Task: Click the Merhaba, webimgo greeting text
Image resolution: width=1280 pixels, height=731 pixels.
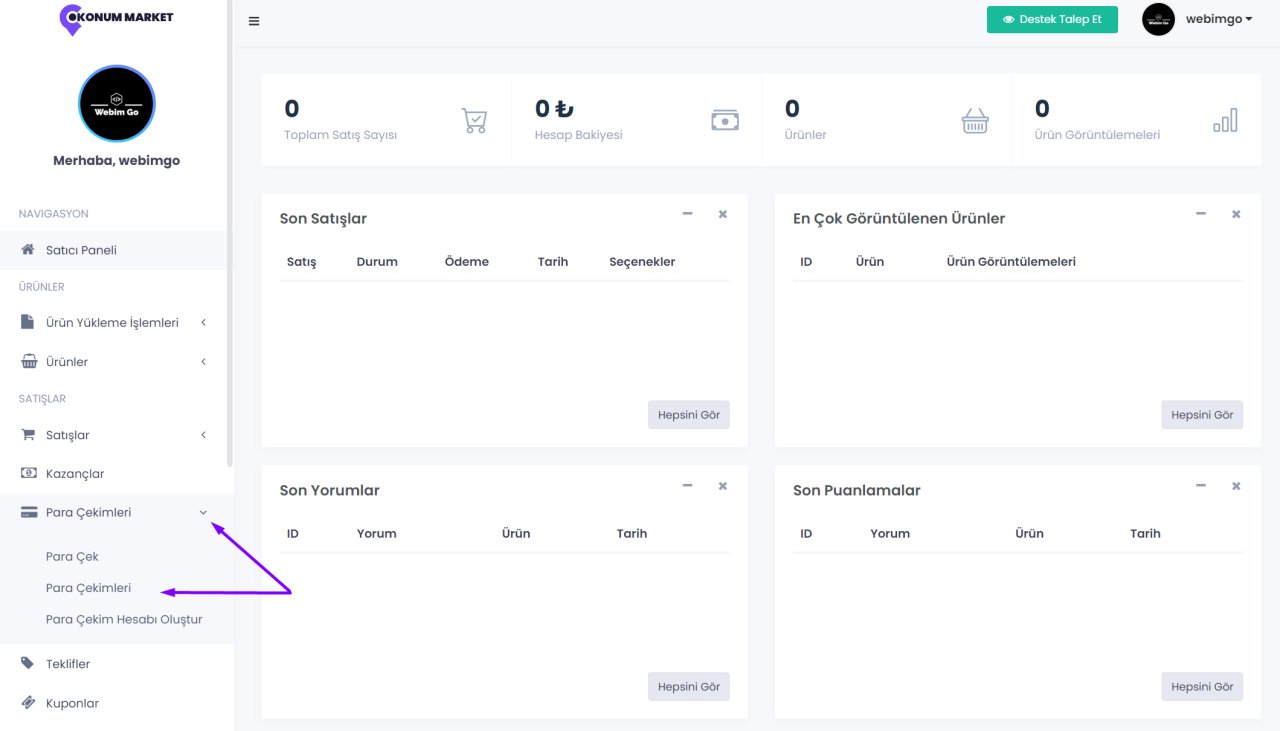Action: [117, 160]
